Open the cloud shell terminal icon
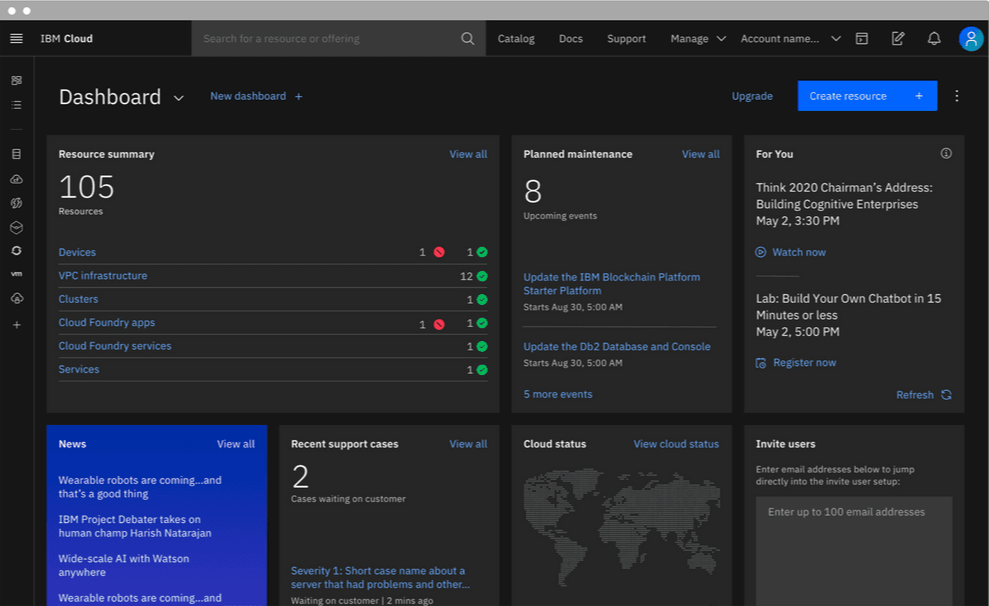The height and width of the screenshot is (606, 989). click(x=862, y=39)
